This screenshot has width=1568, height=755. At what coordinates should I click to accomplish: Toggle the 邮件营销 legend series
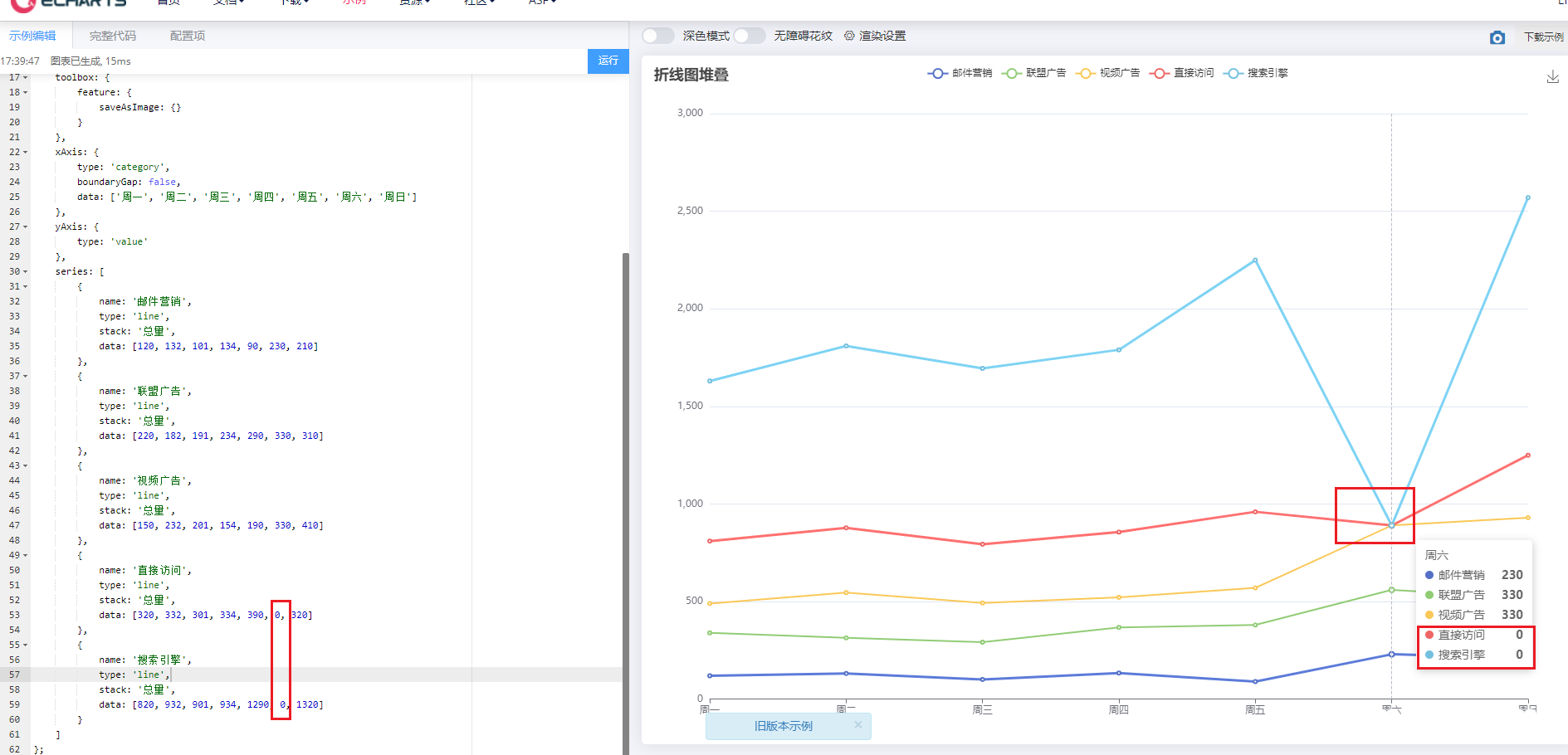[960, 73]
